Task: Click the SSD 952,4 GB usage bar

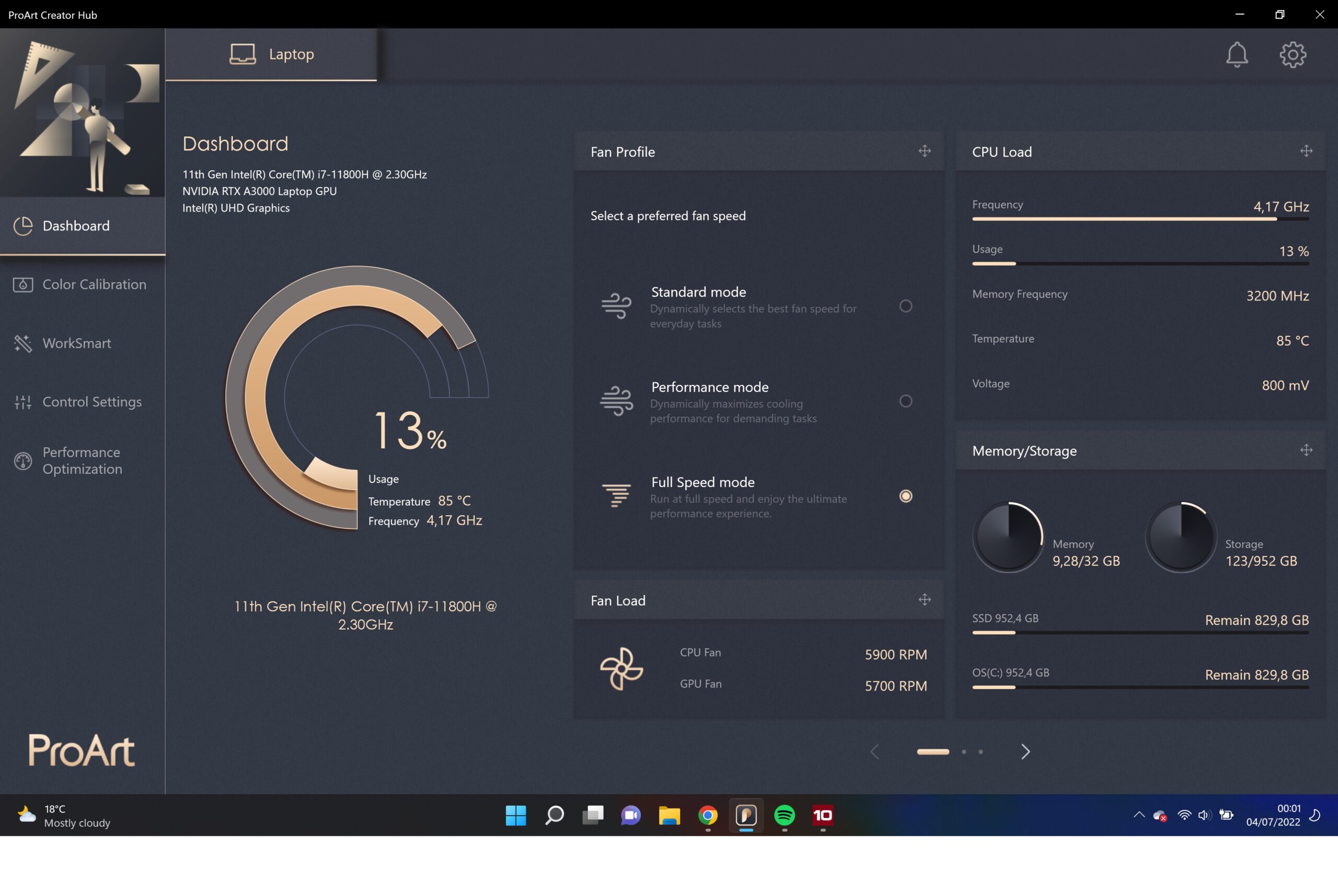Action: 1140,633
